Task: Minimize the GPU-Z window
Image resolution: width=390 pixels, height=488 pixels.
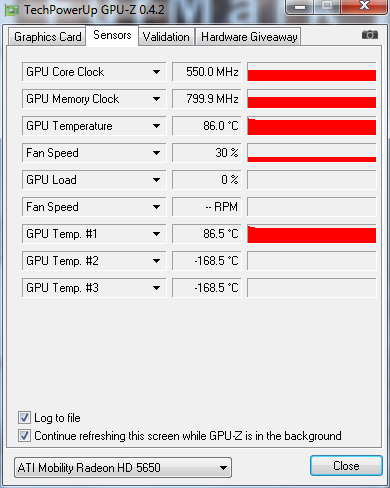Action: click(299, 7)
